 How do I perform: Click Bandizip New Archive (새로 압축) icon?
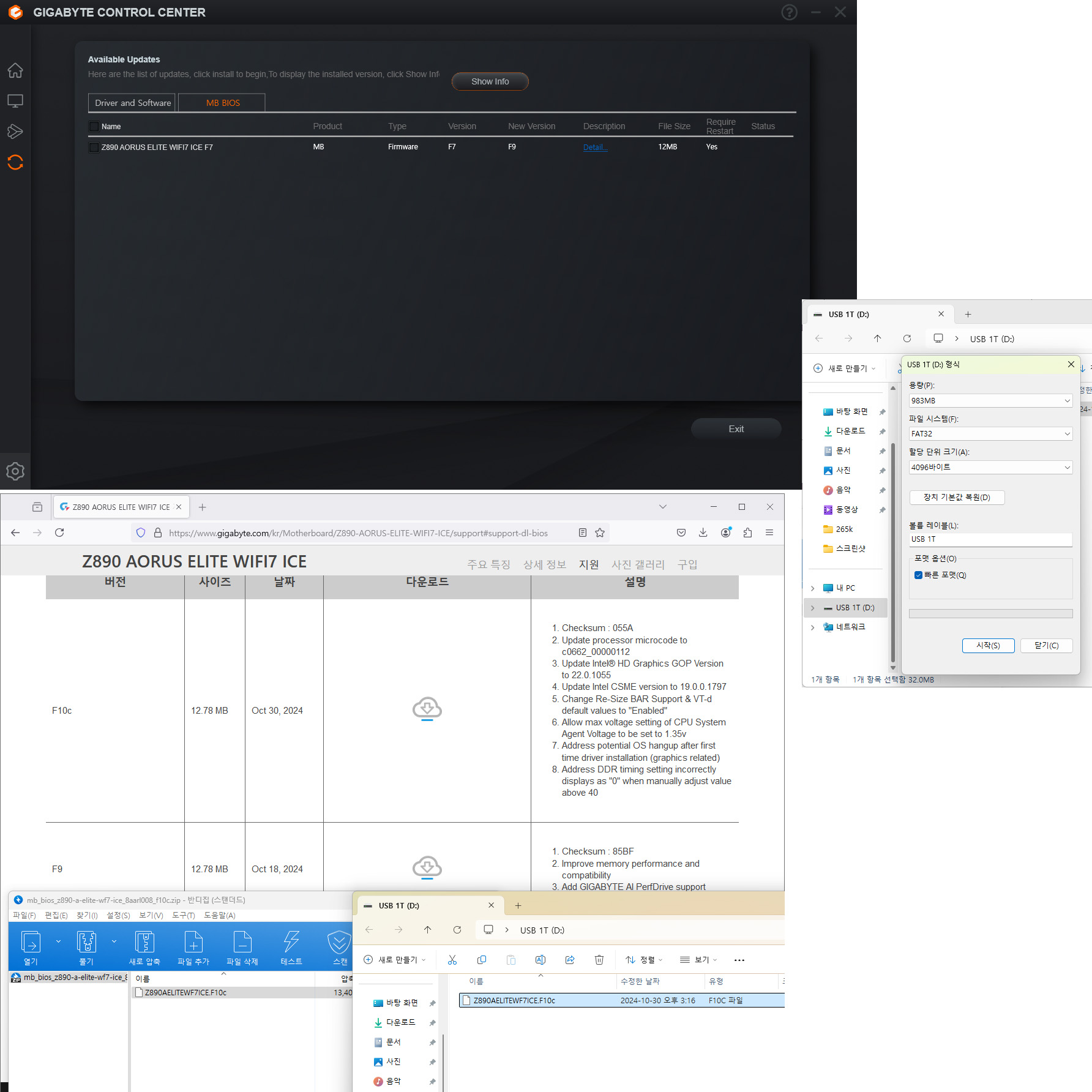(144, 948)
